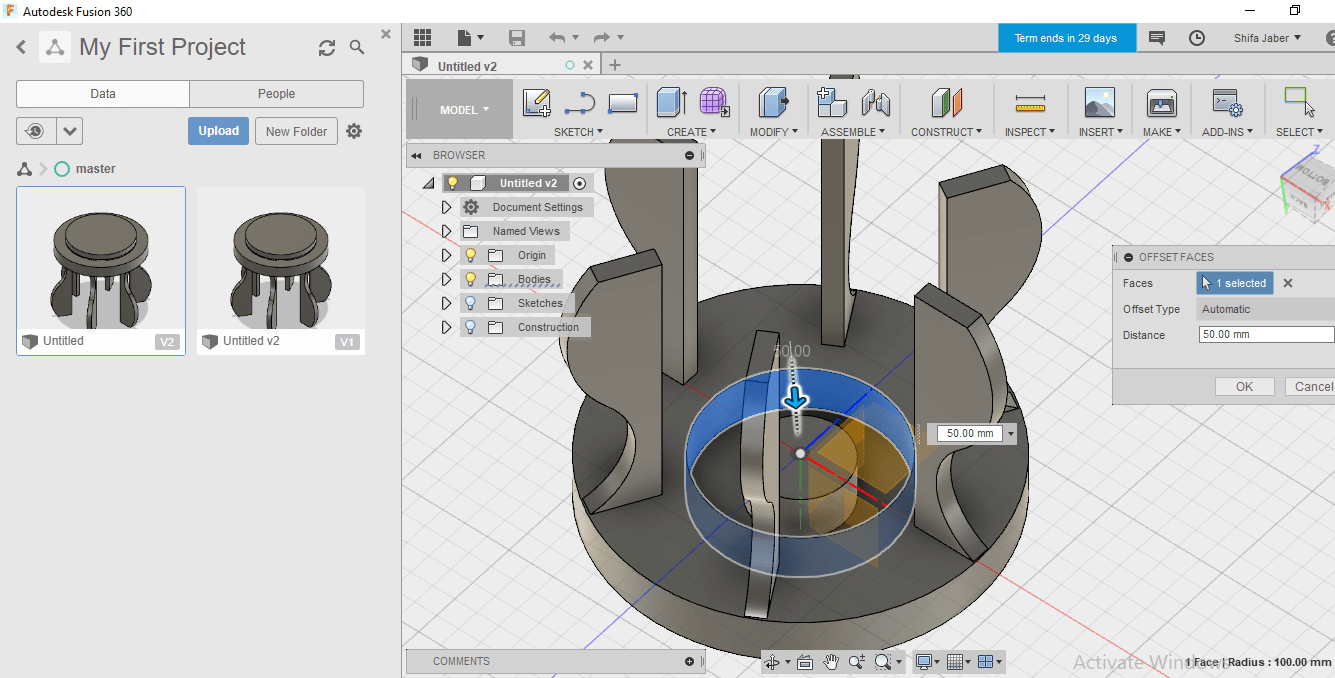Viewport: 1335px width, 678px height.
Task: Click the Offset Plane construct icon
Action: pyautogui.click(x=946, y=102)
